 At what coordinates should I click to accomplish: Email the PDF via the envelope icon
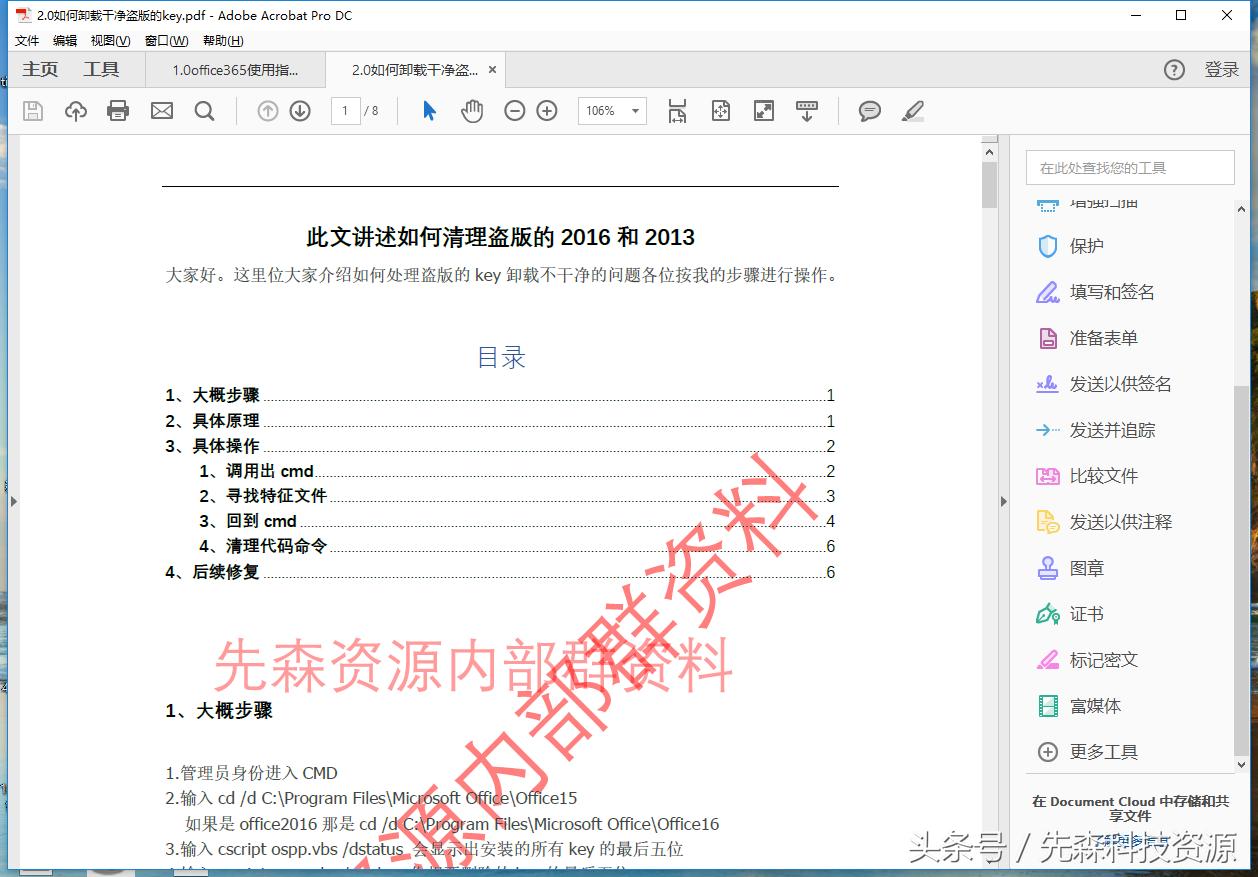162,111
